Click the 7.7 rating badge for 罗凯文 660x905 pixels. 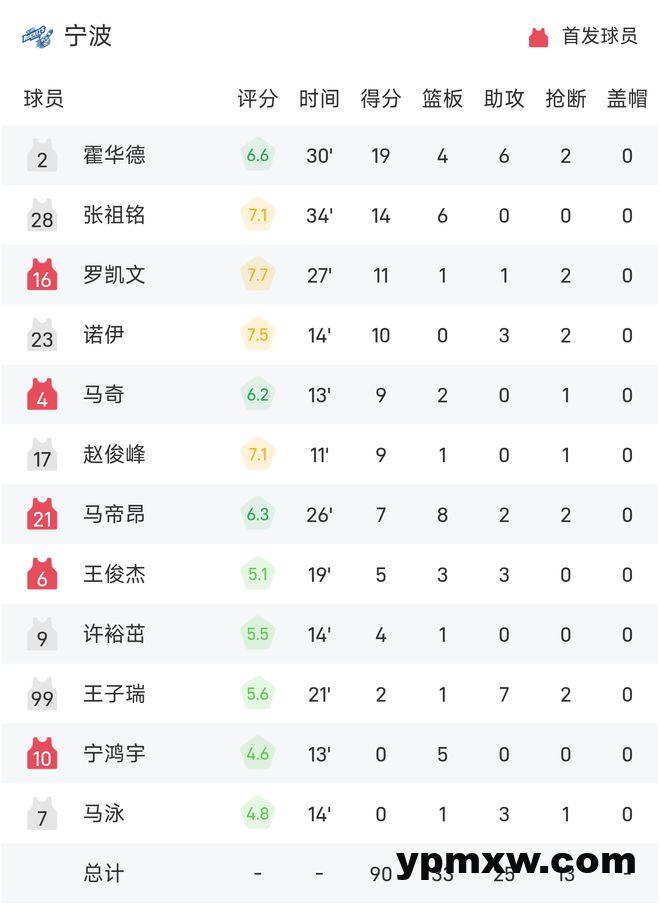(x=258, y=275)
